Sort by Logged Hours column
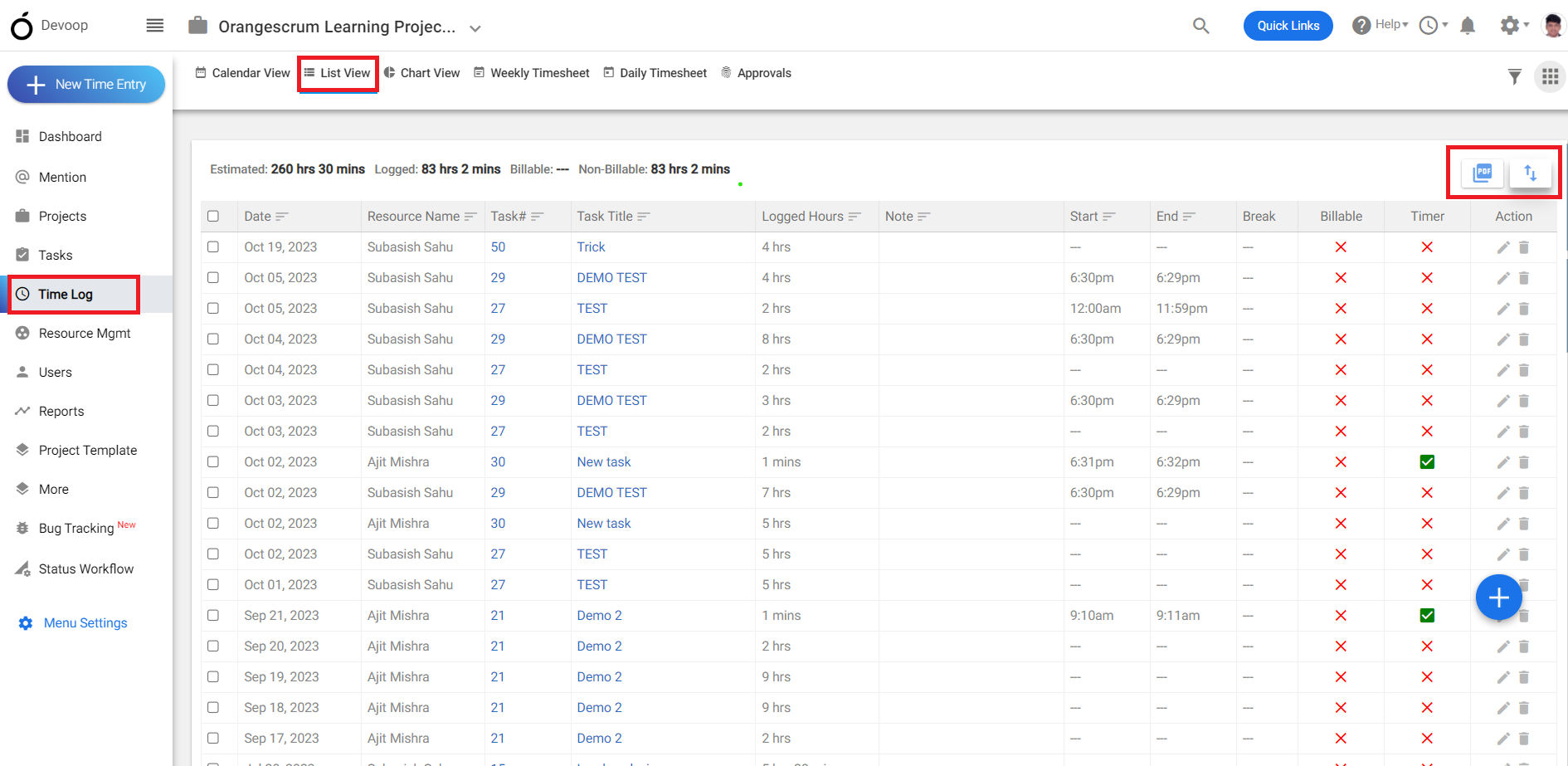 click(855, 217)
